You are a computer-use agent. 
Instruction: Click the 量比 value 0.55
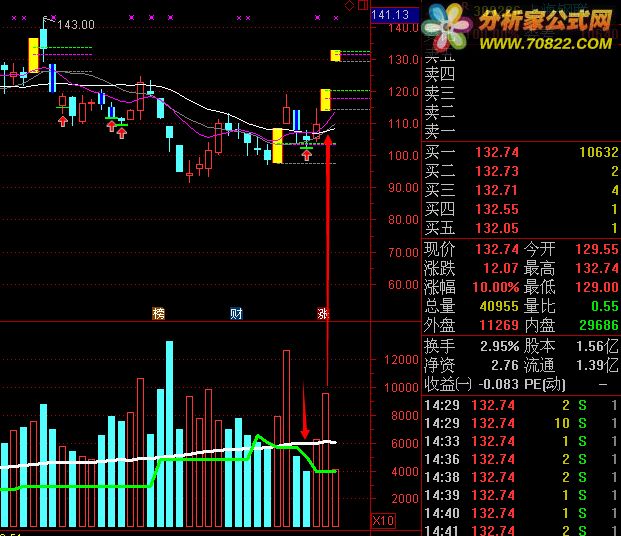pos(605,306)
